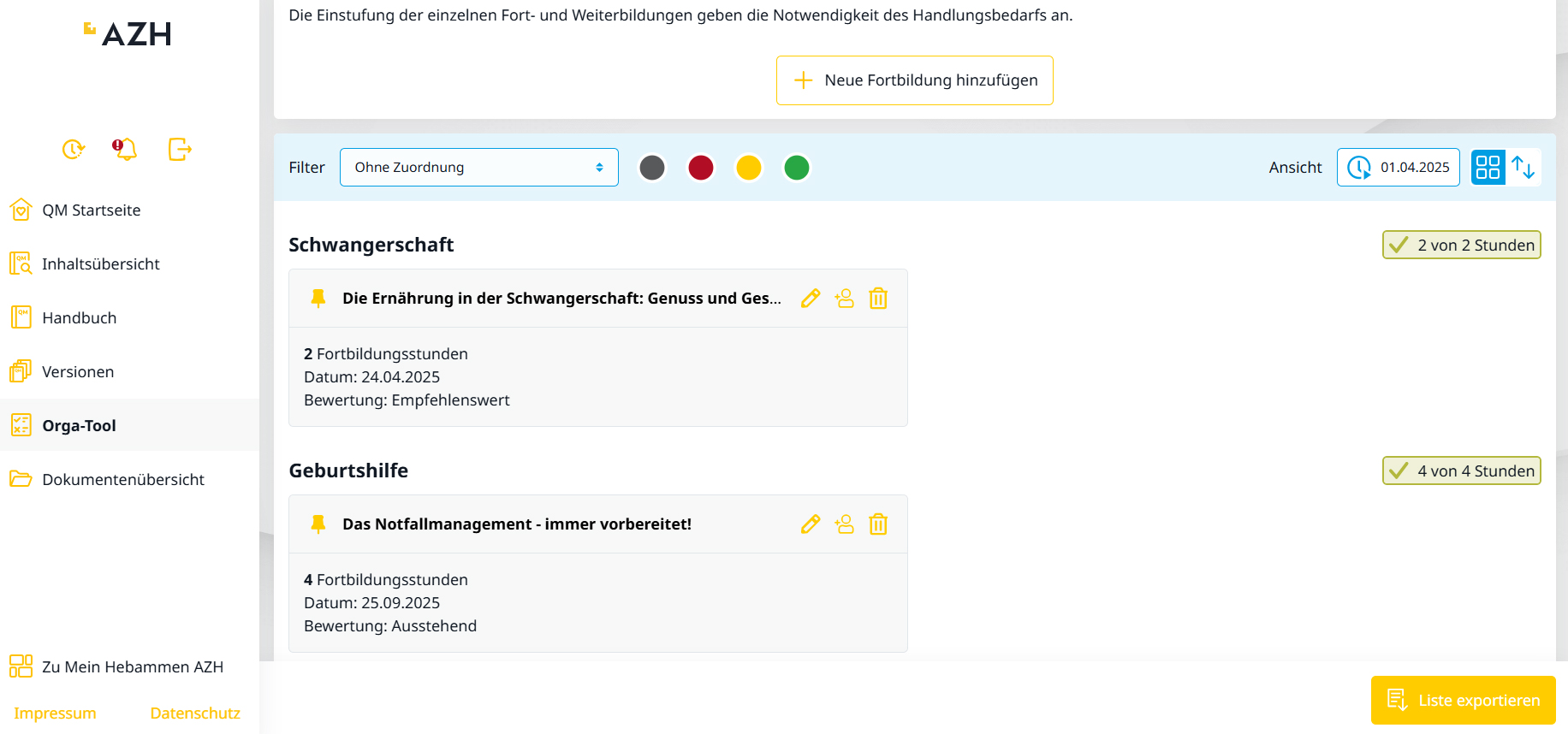This screenshot has height=734, width=1568.
Task: Click the logout icon in sidebar
Action: pos(180,149)
